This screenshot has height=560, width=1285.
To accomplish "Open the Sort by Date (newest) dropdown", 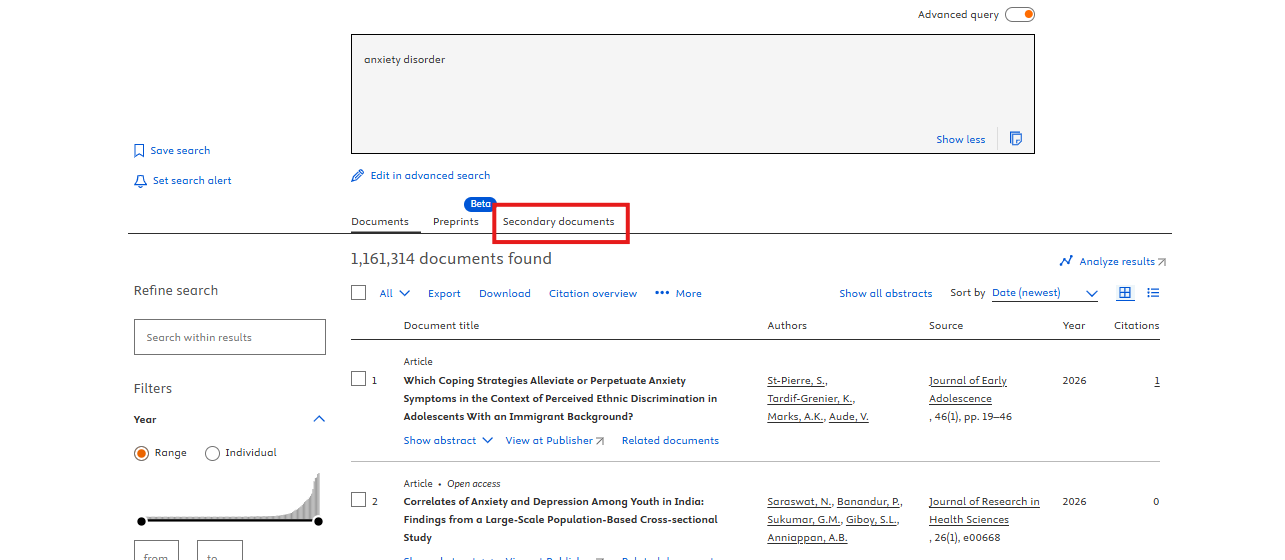I will click(1044, 293).
